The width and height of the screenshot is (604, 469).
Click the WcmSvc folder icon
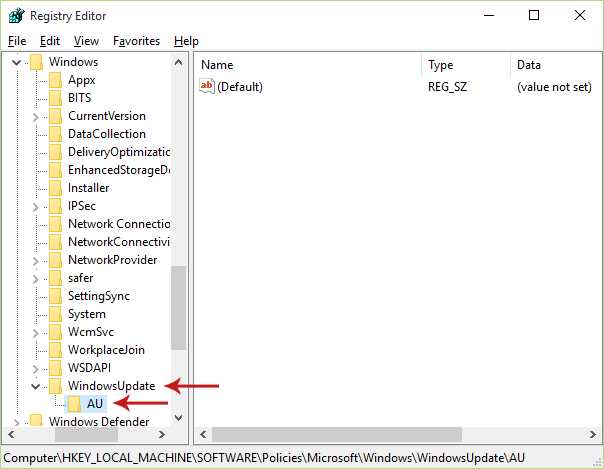click(x=55, y=332)
